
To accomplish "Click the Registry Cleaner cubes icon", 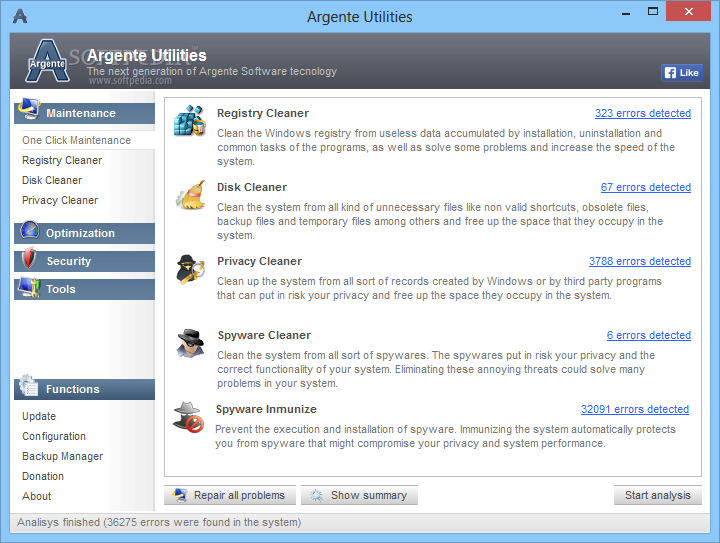I will (189, 121).
